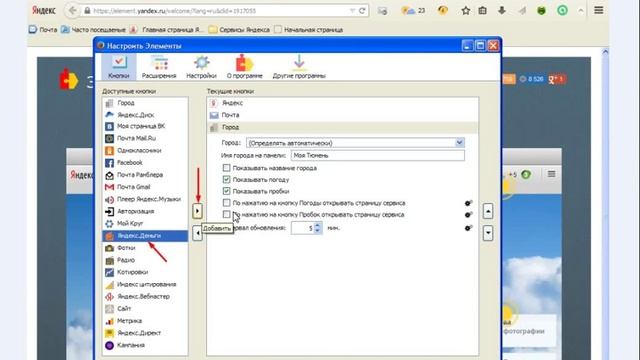Select Авторизация item
The image size is (640, 360).
(x=145, y=211)
